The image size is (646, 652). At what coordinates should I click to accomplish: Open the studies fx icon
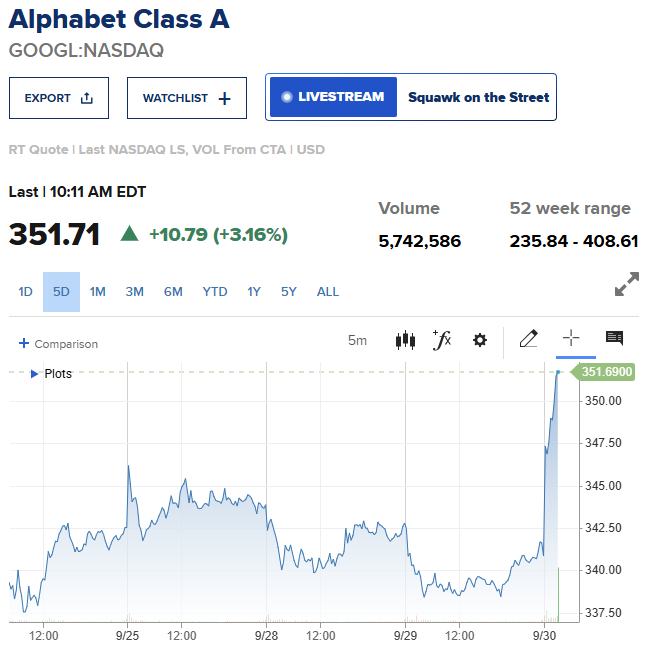pos(442,340)
